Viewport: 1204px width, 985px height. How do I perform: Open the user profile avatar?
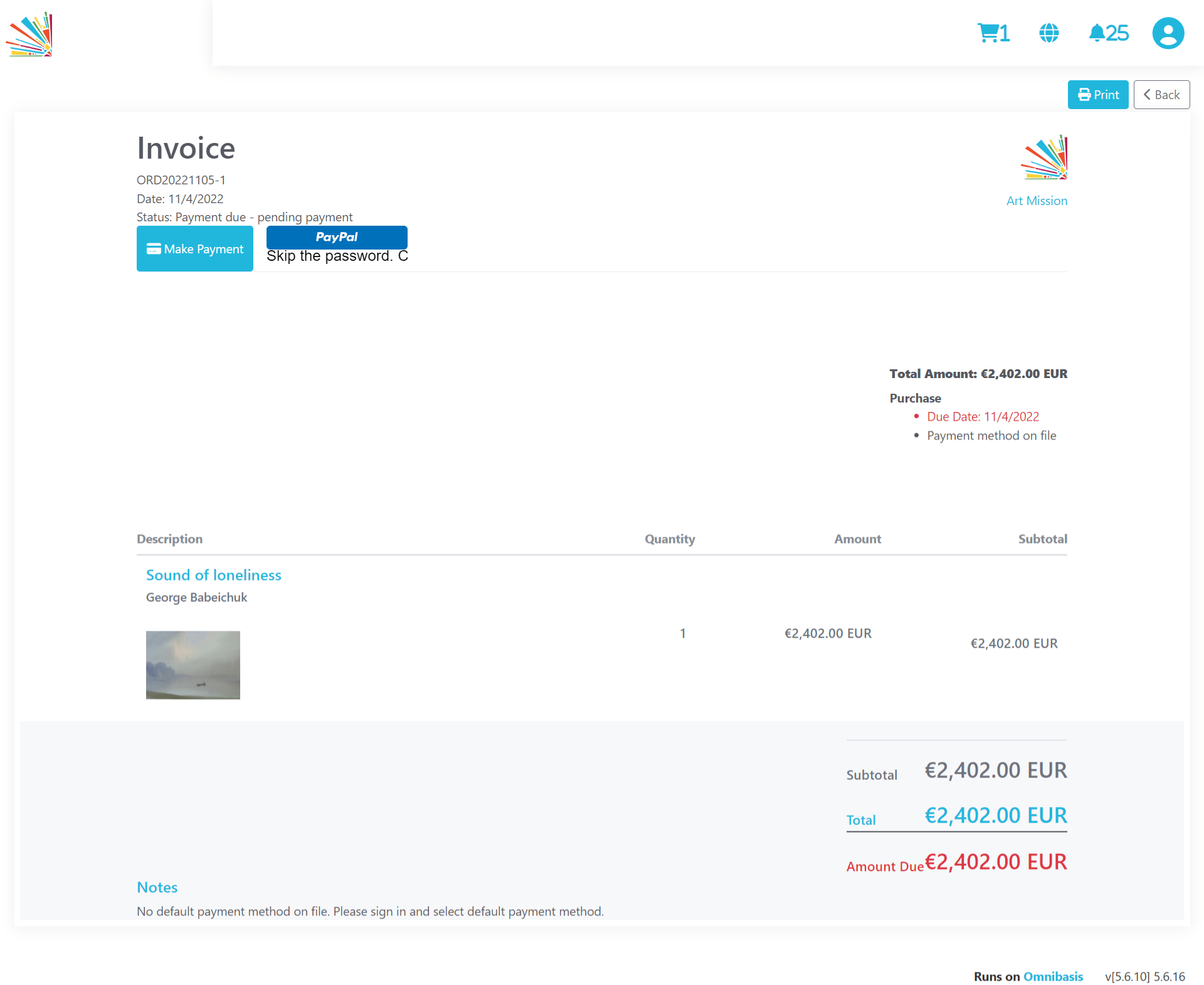click(1168, 33)
